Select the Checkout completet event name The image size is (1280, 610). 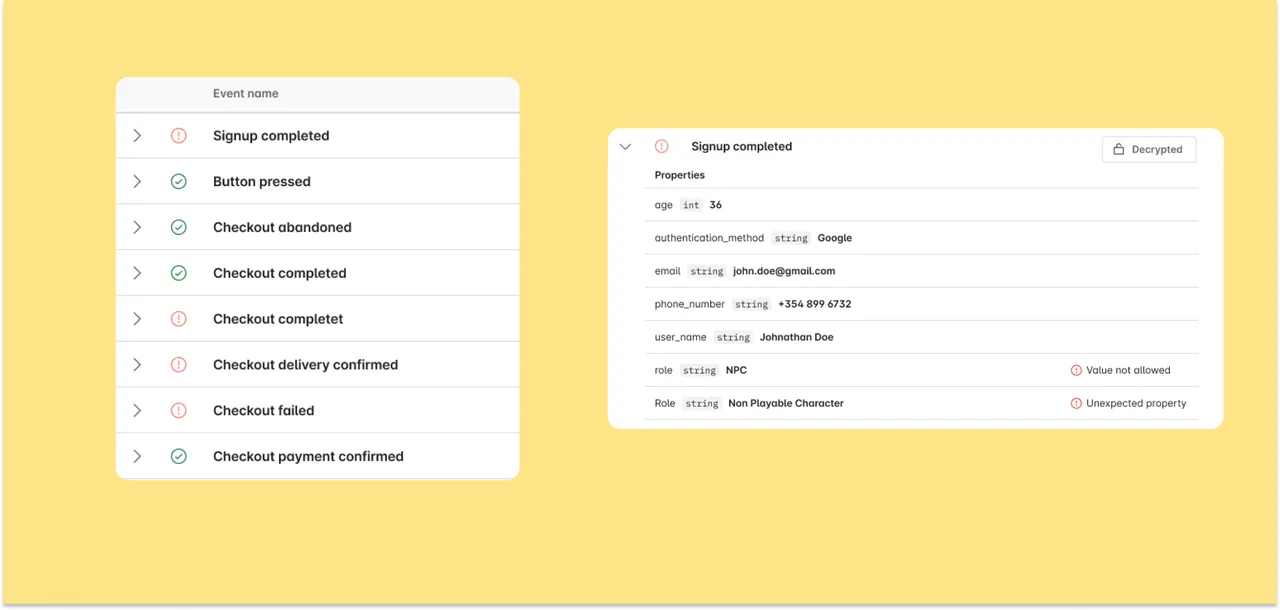[278, 319]
